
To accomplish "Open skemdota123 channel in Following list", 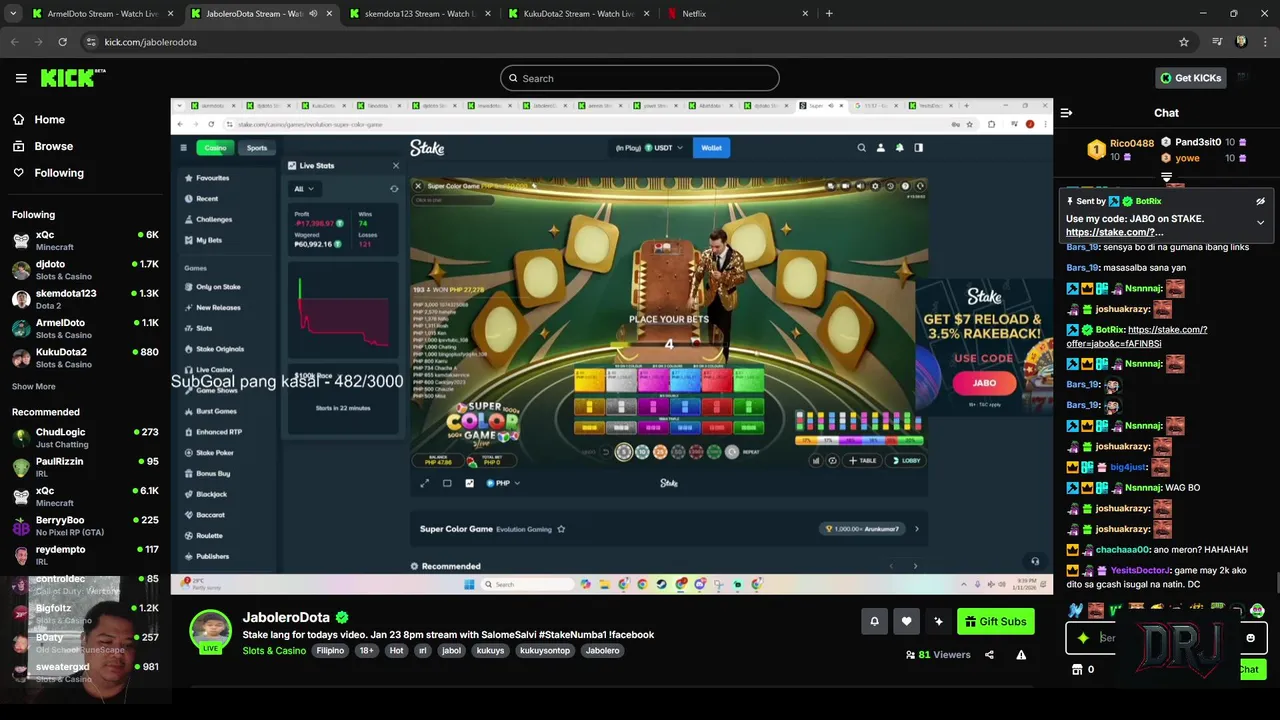I will pyautogui.click(x=85, y=299).
